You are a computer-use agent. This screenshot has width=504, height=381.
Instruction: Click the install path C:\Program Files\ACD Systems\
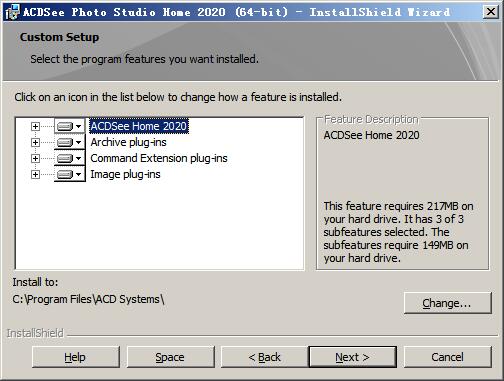pyautogui.click(x=88, y=299)
